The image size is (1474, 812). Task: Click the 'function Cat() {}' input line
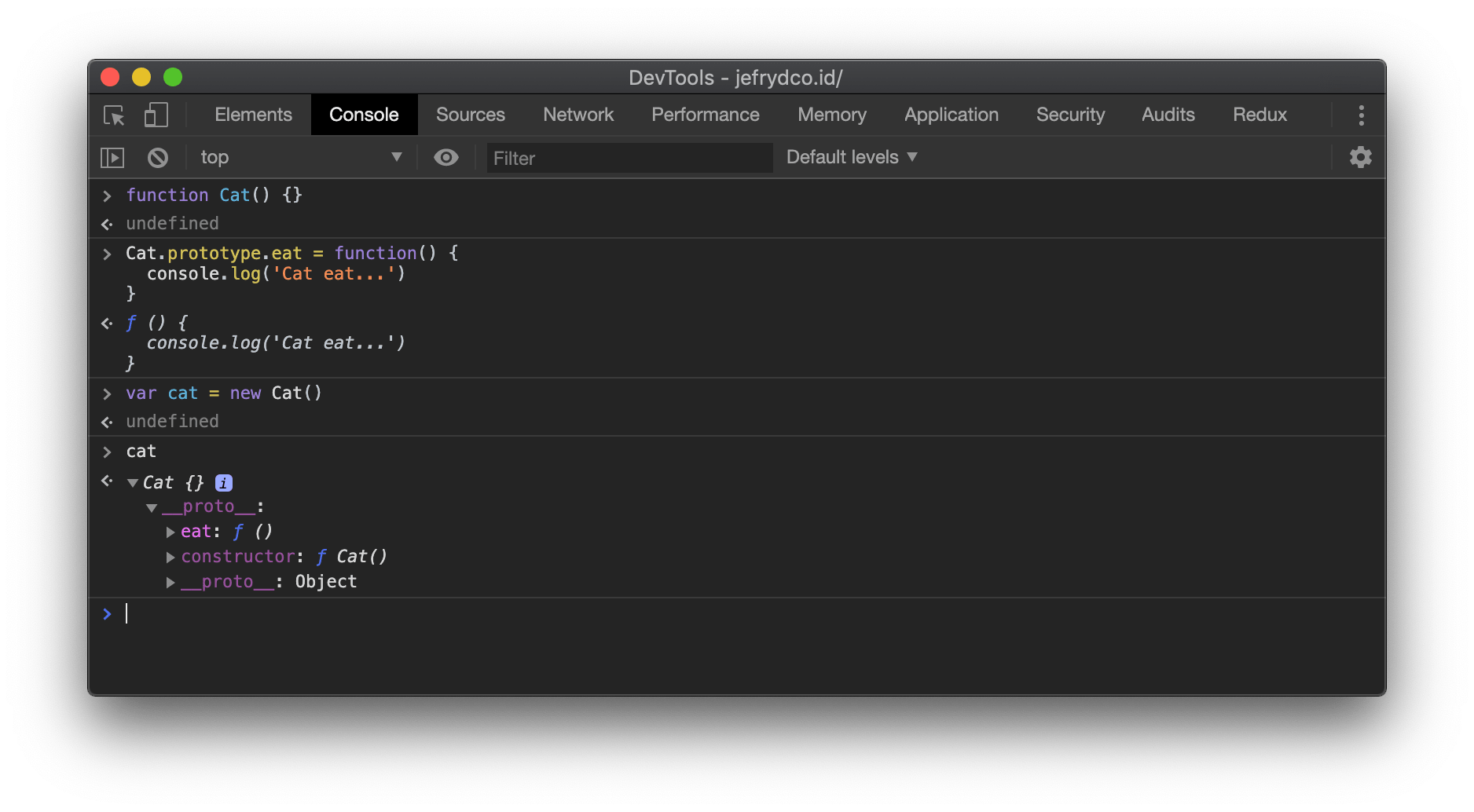214,195
